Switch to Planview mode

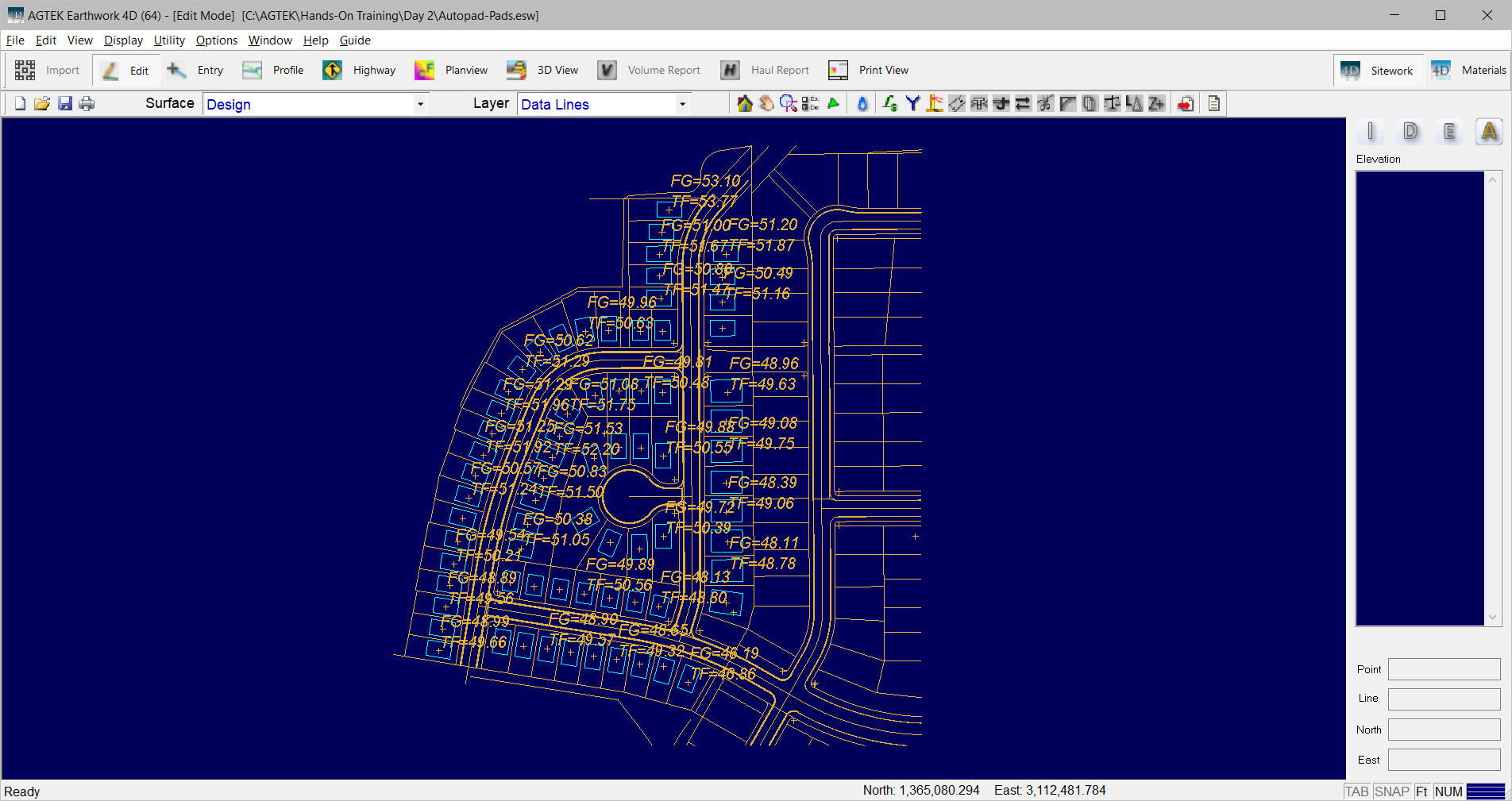[451, 70]
